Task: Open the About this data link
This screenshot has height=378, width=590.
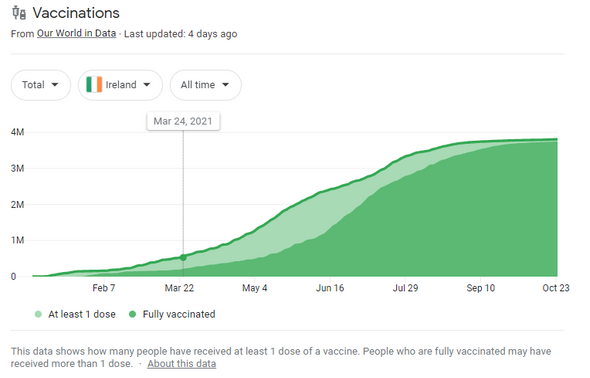Action: click(x=181, y=364)
